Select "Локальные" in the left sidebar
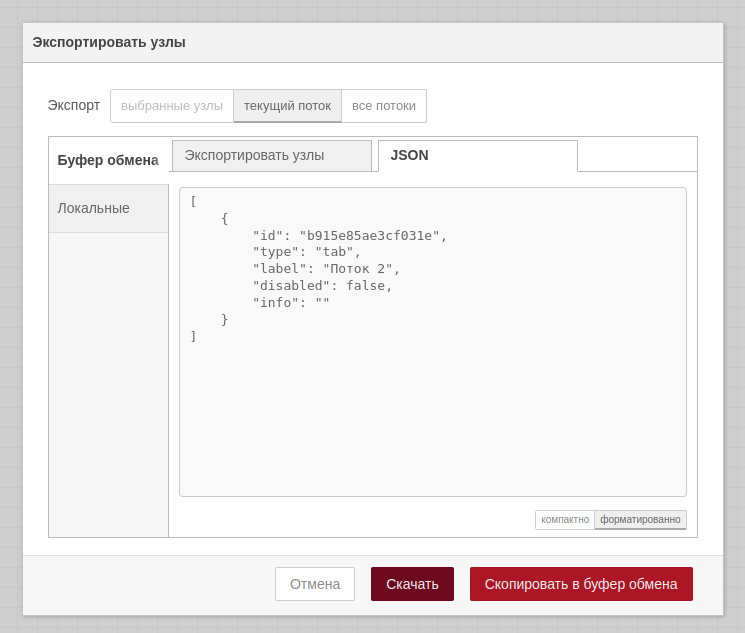The height and width of the screenshot is (633, 745). [x=94, y=208]
